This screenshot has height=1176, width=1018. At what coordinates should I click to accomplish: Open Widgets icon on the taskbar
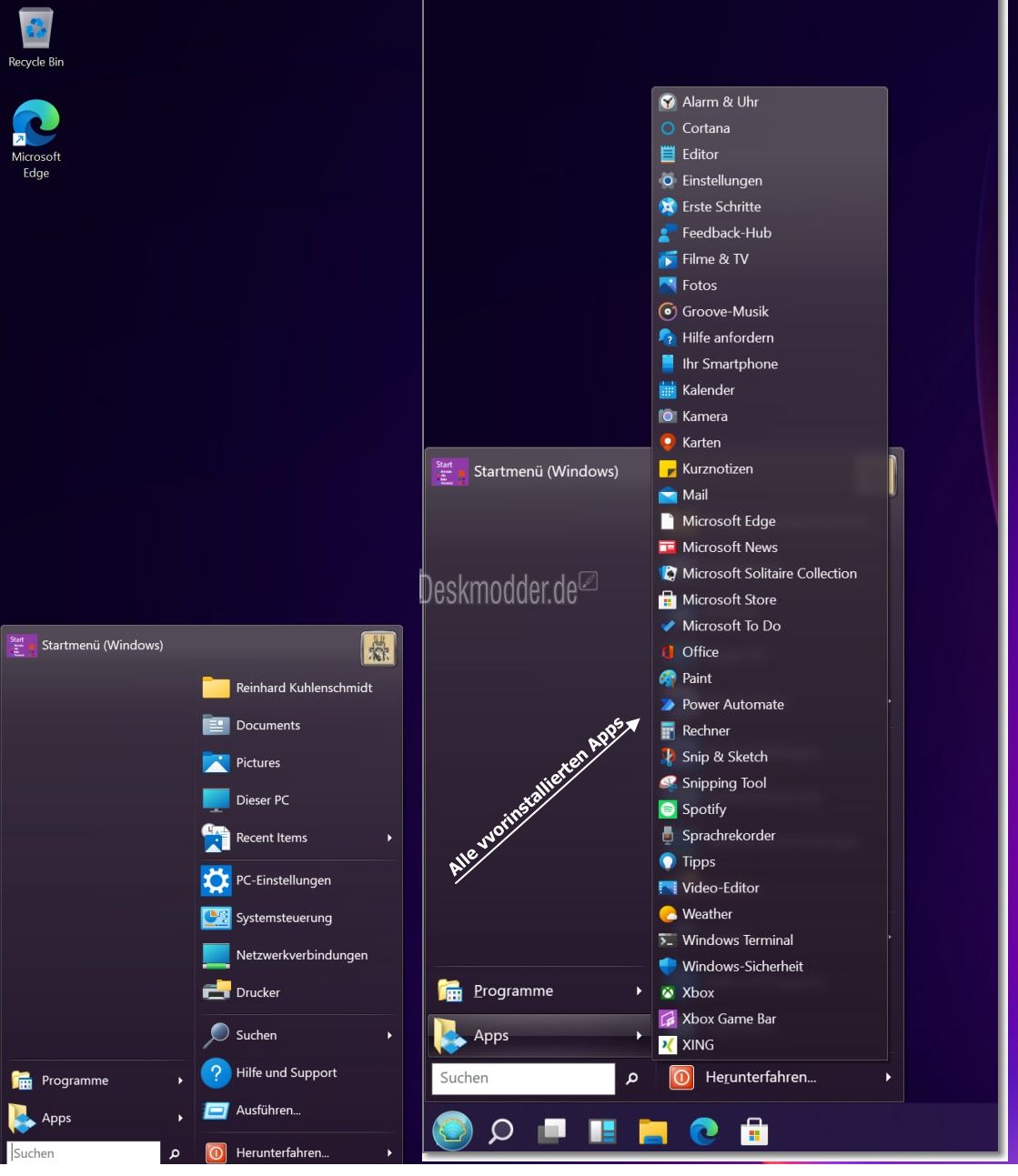(602, 1131)
